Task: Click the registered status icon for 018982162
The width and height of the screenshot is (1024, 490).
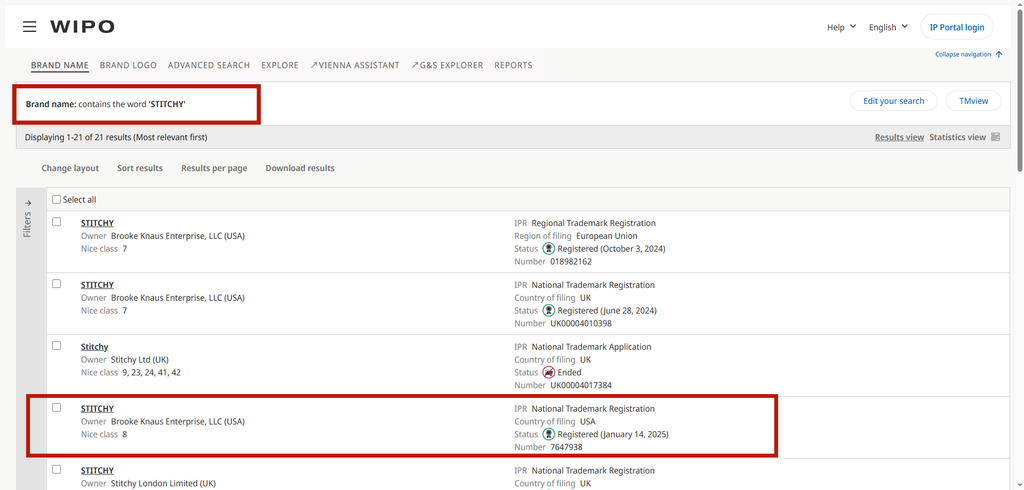Action: point(549,248)
